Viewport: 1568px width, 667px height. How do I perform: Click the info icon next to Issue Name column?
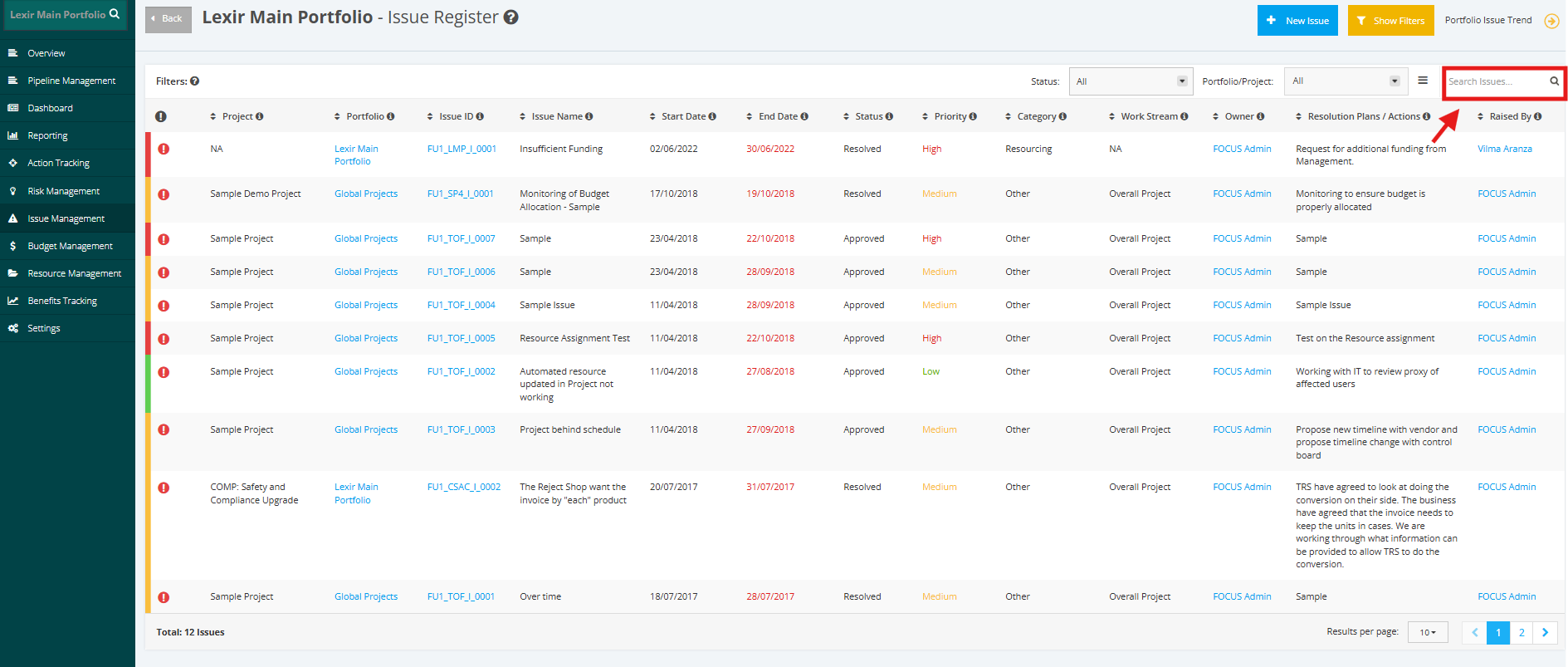tap(589, 116)
